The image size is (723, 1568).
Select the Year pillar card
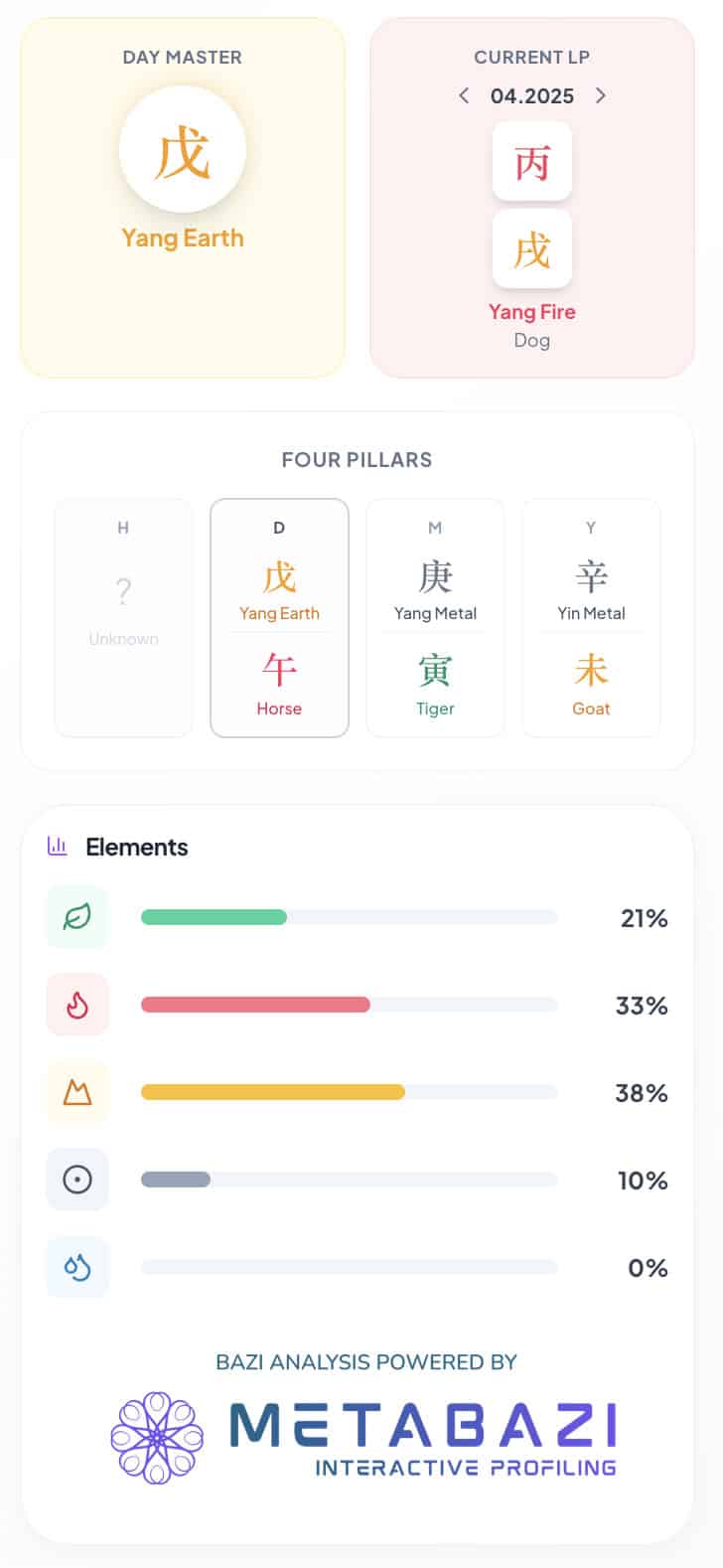pos(591,618)
